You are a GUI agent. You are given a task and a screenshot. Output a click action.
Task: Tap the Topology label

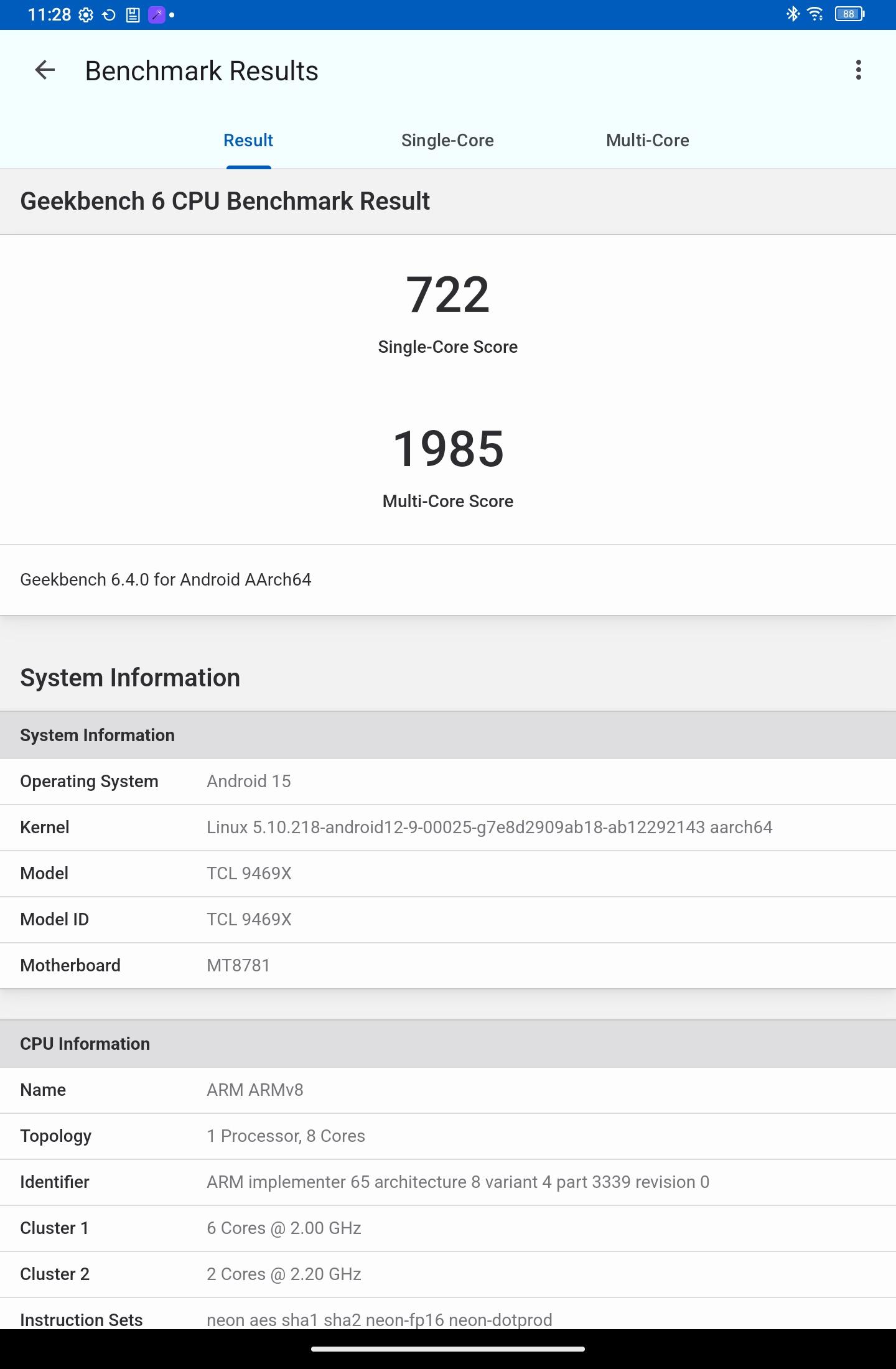point(56,1136)
